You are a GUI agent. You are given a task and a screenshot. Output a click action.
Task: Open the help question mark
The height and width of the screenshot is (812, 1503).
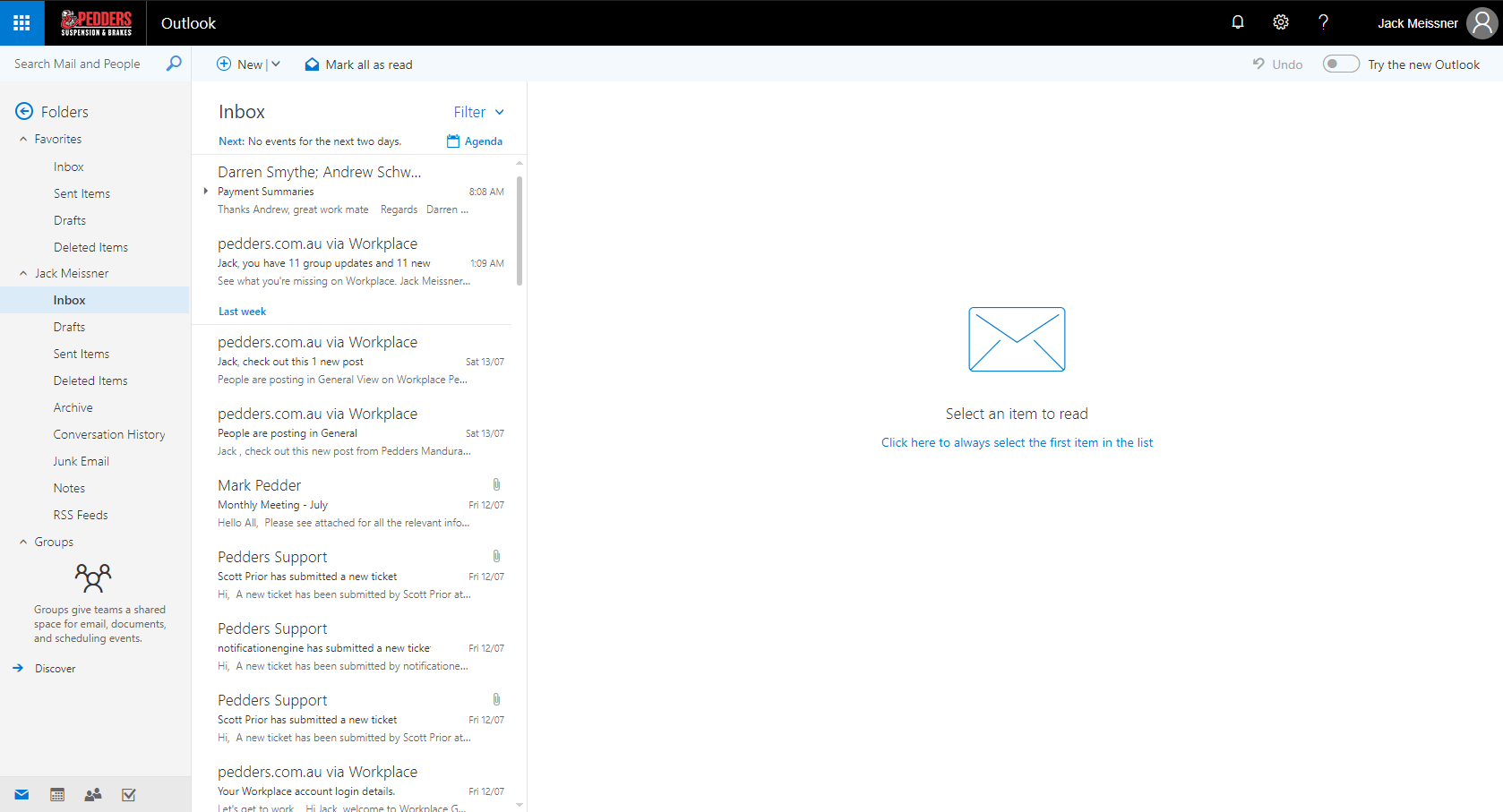1323,22
